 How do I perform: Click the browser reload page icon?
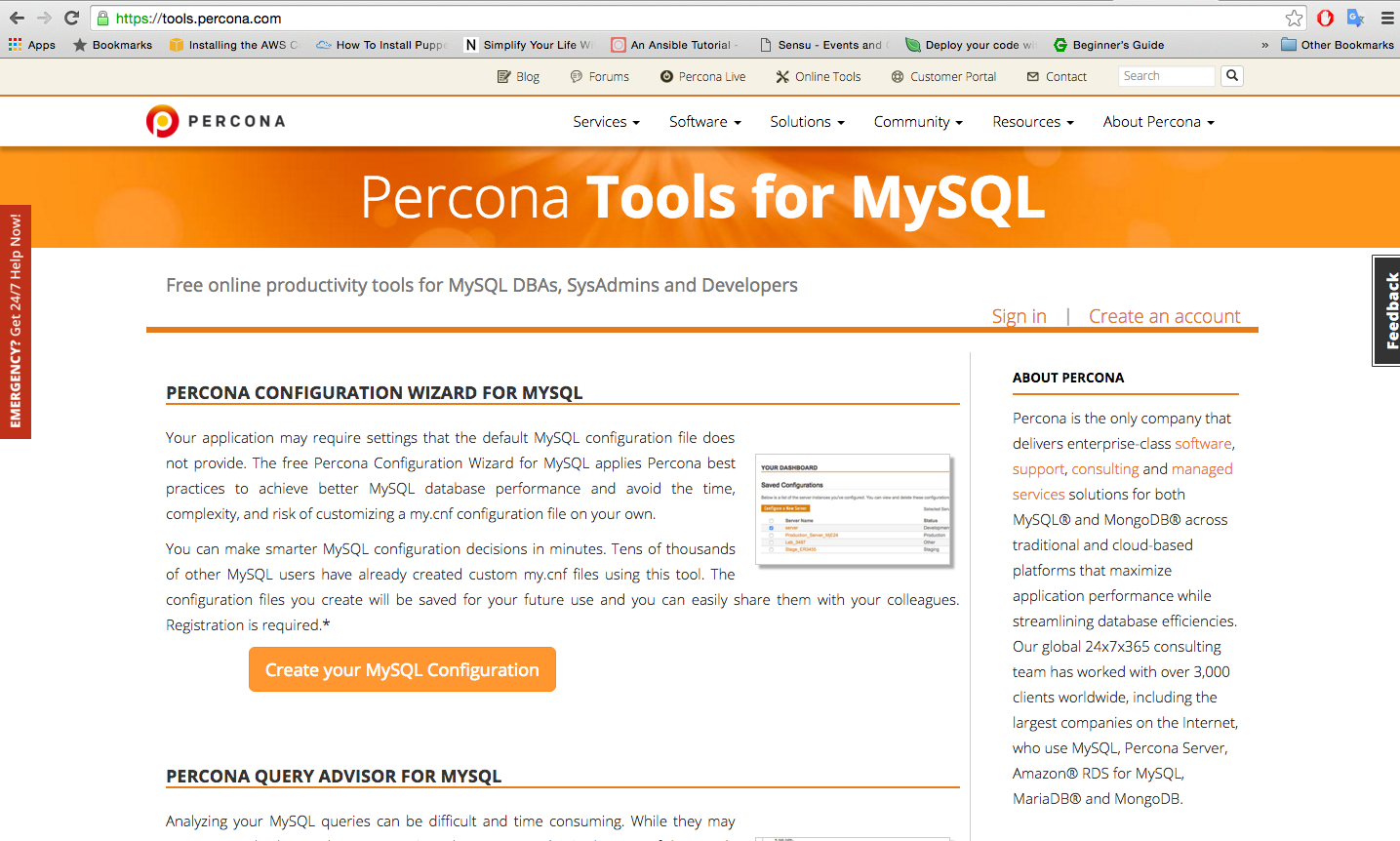click(71, 18)
